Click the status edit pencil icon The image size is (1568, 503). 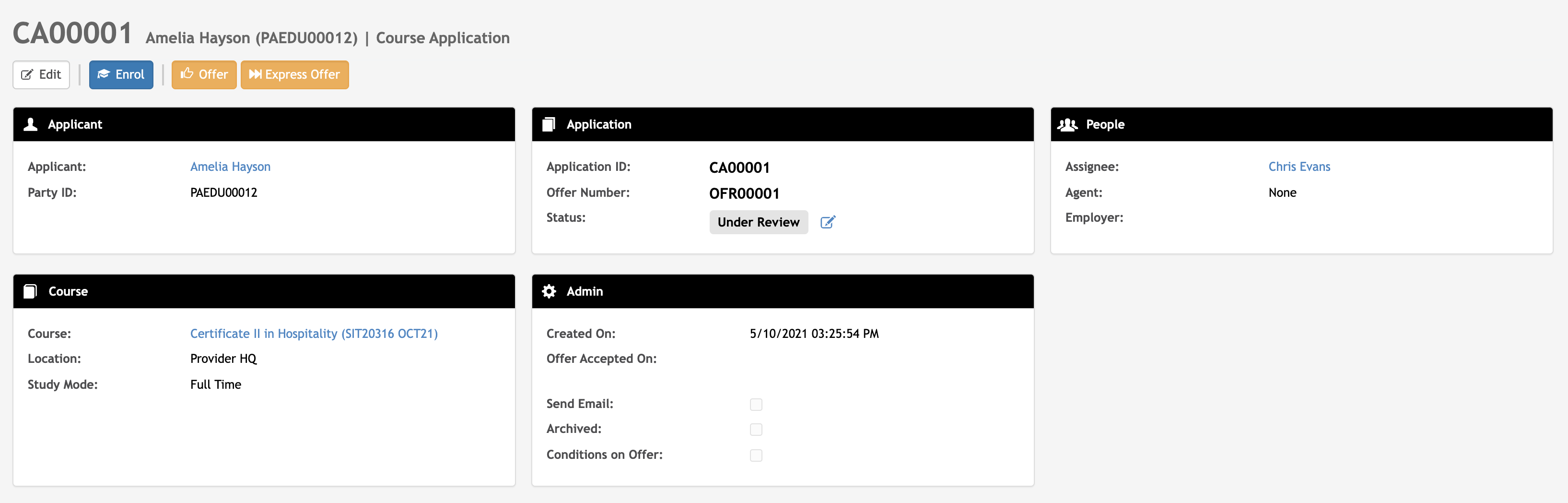(828, 222)
